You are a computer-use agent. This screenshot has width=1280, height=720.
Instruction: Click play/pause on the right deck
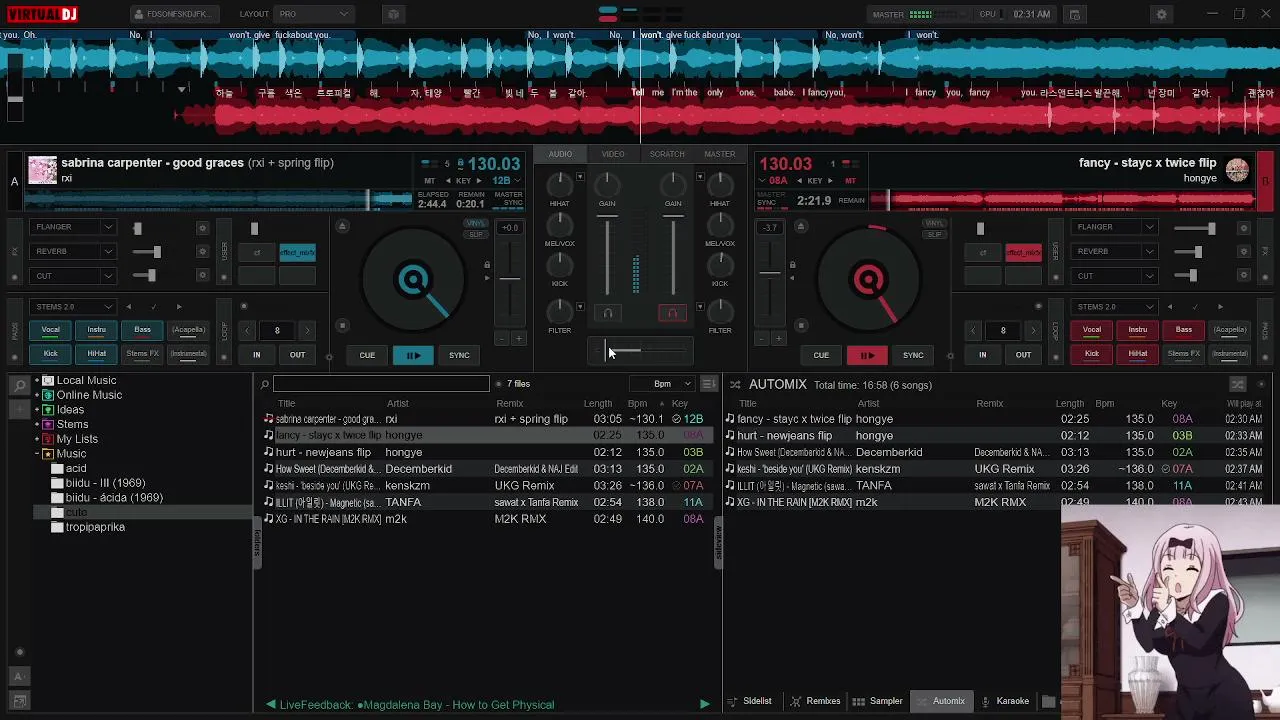click(x=867, y=355)
